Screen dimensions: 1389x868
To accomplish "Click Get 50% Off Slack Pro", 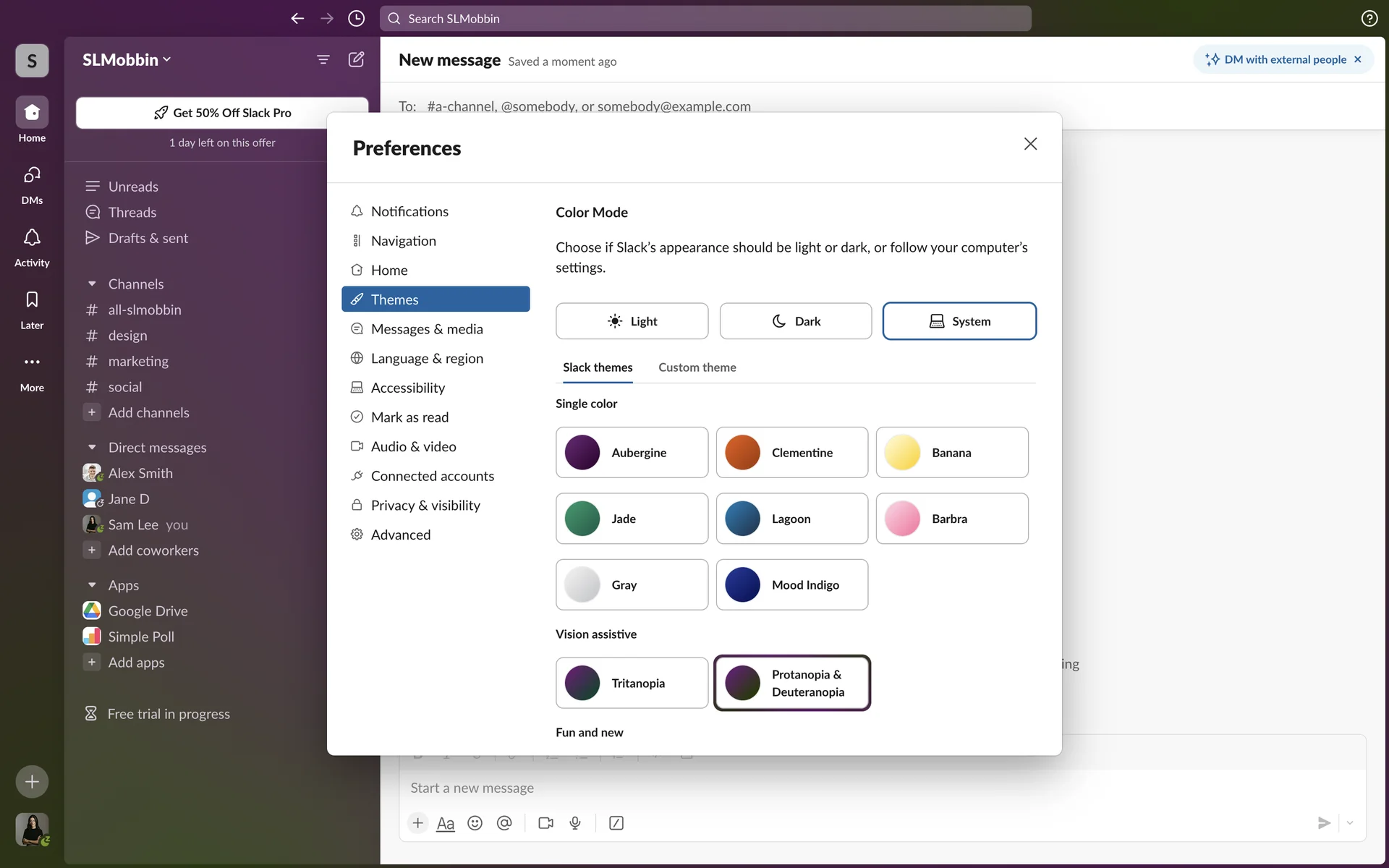I will coord(222,113).
